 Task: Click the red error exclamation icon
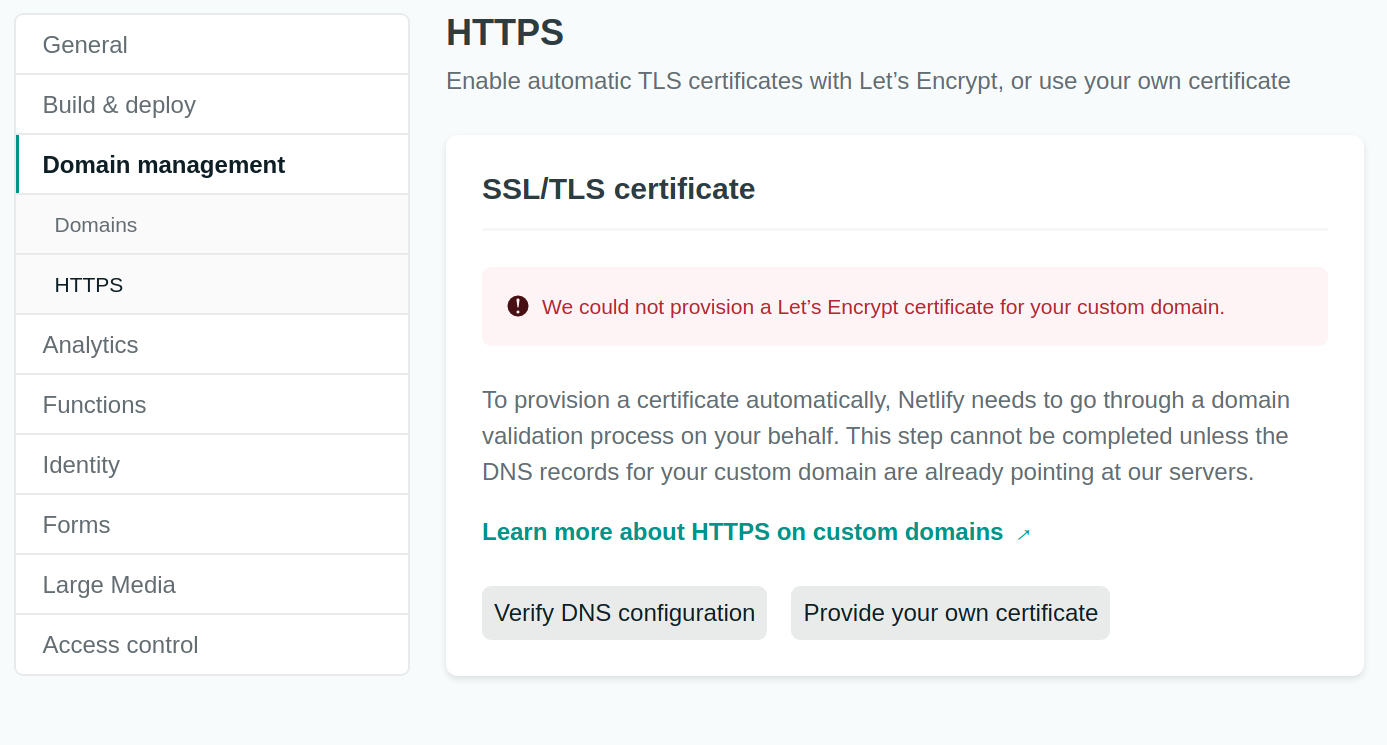518,306
